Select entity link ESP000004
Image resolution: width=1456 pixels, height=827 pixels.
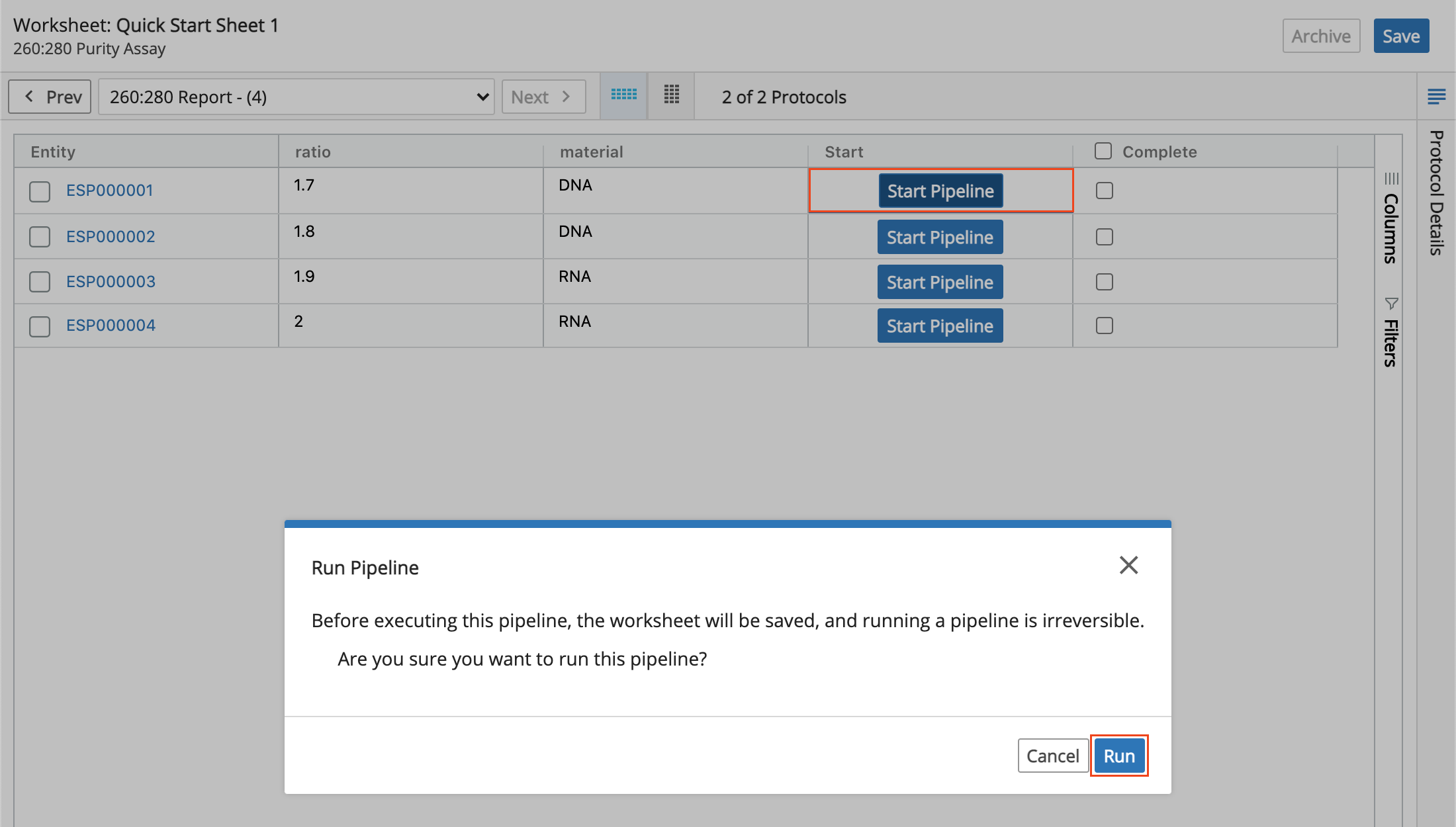point(110,325)
